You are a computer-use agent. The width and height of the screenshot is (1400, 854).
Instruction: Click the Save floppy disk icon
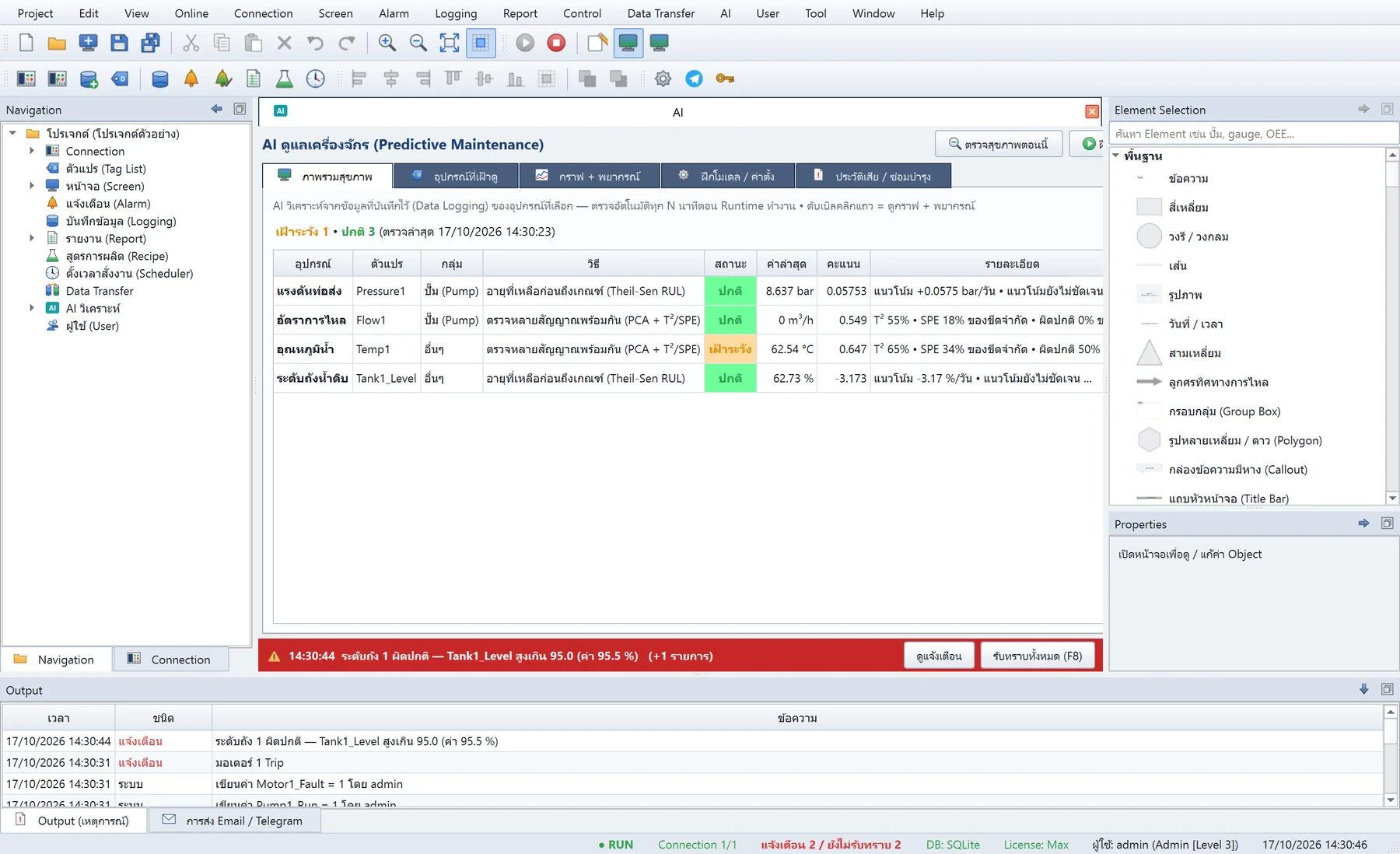119,43
